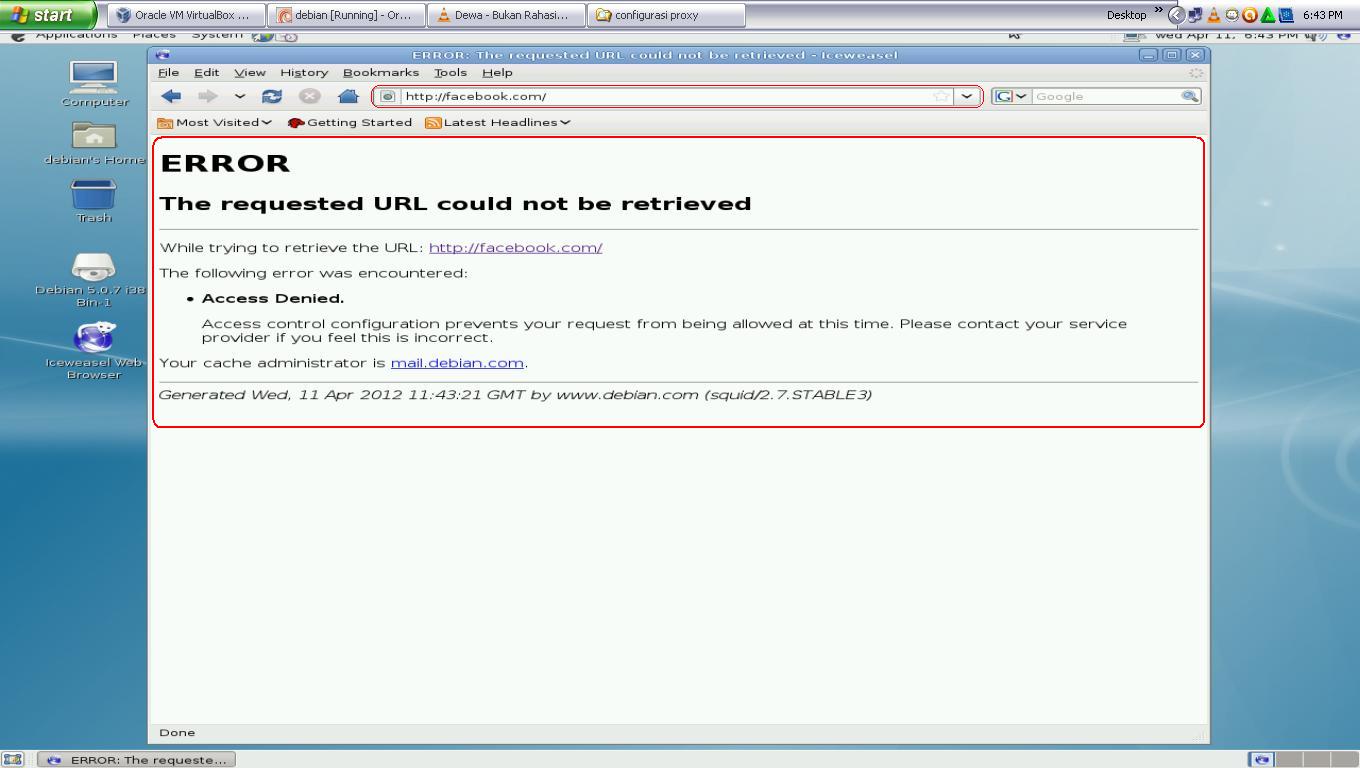Click the Access Denied. bullet text
This screenshot has width=1360, height=768.
tap(272, 298)
